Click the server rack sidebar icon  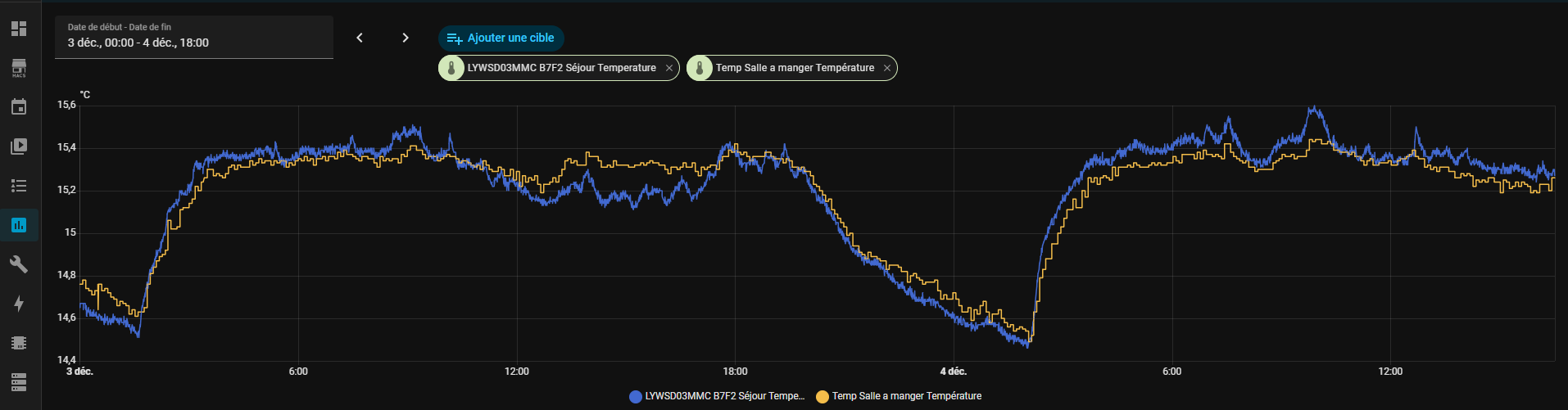[19, 381]
